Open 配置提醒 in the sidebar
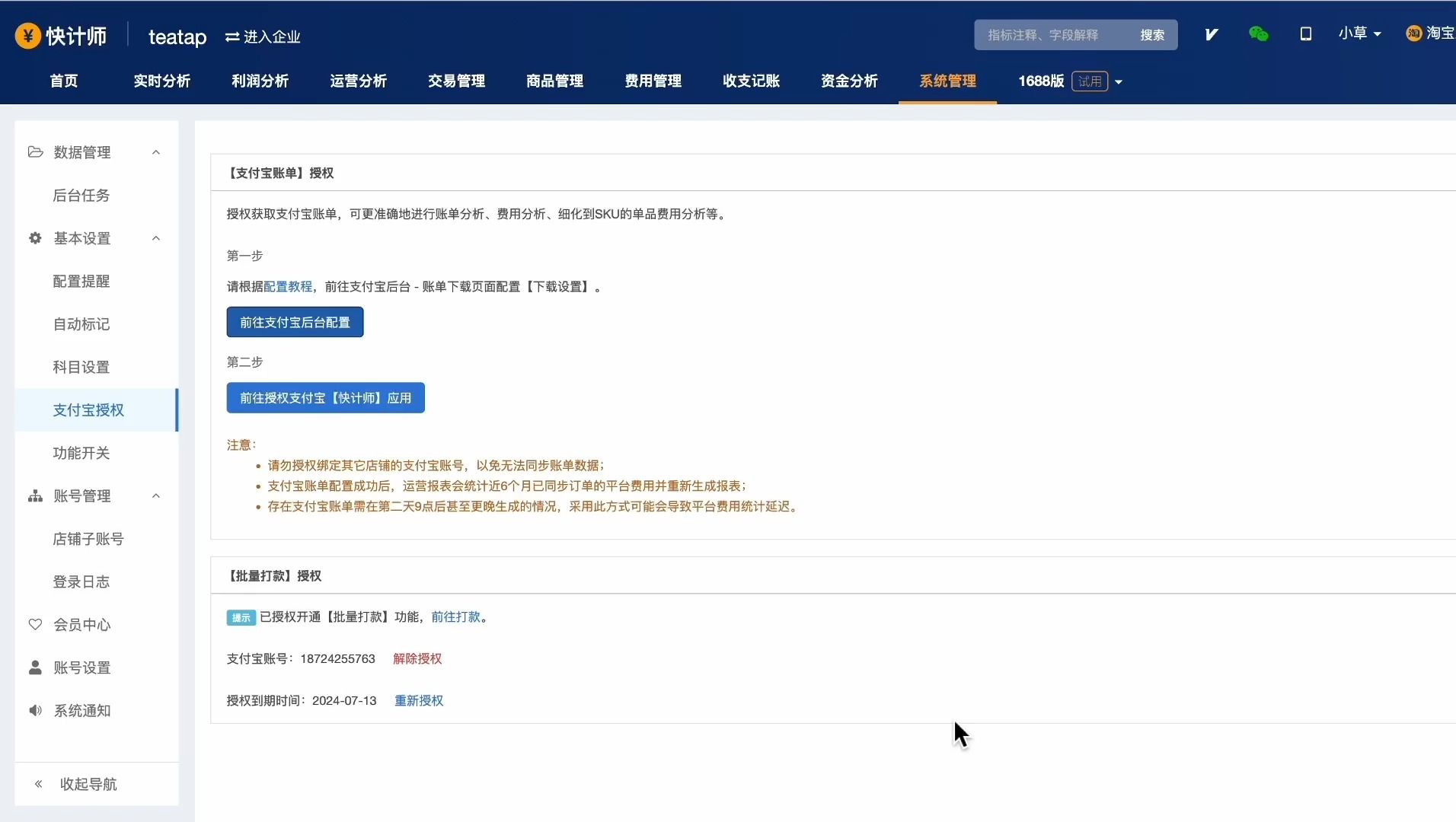Screen dimensions: 1456x822 81,282
